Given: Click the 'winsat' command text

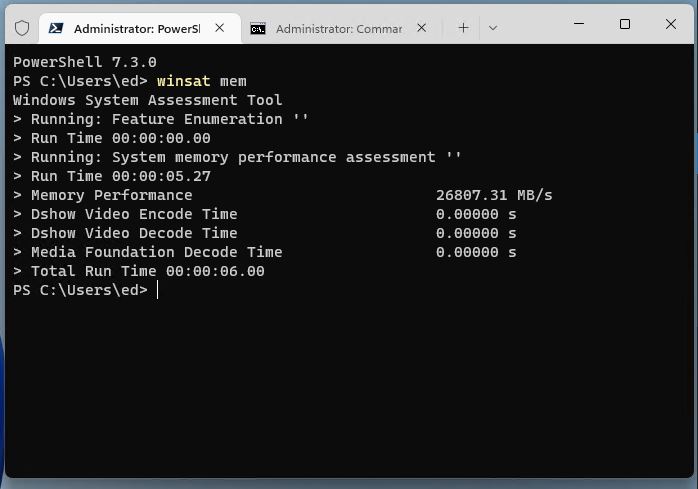Looking at the screenshot, I should (183, 81).
